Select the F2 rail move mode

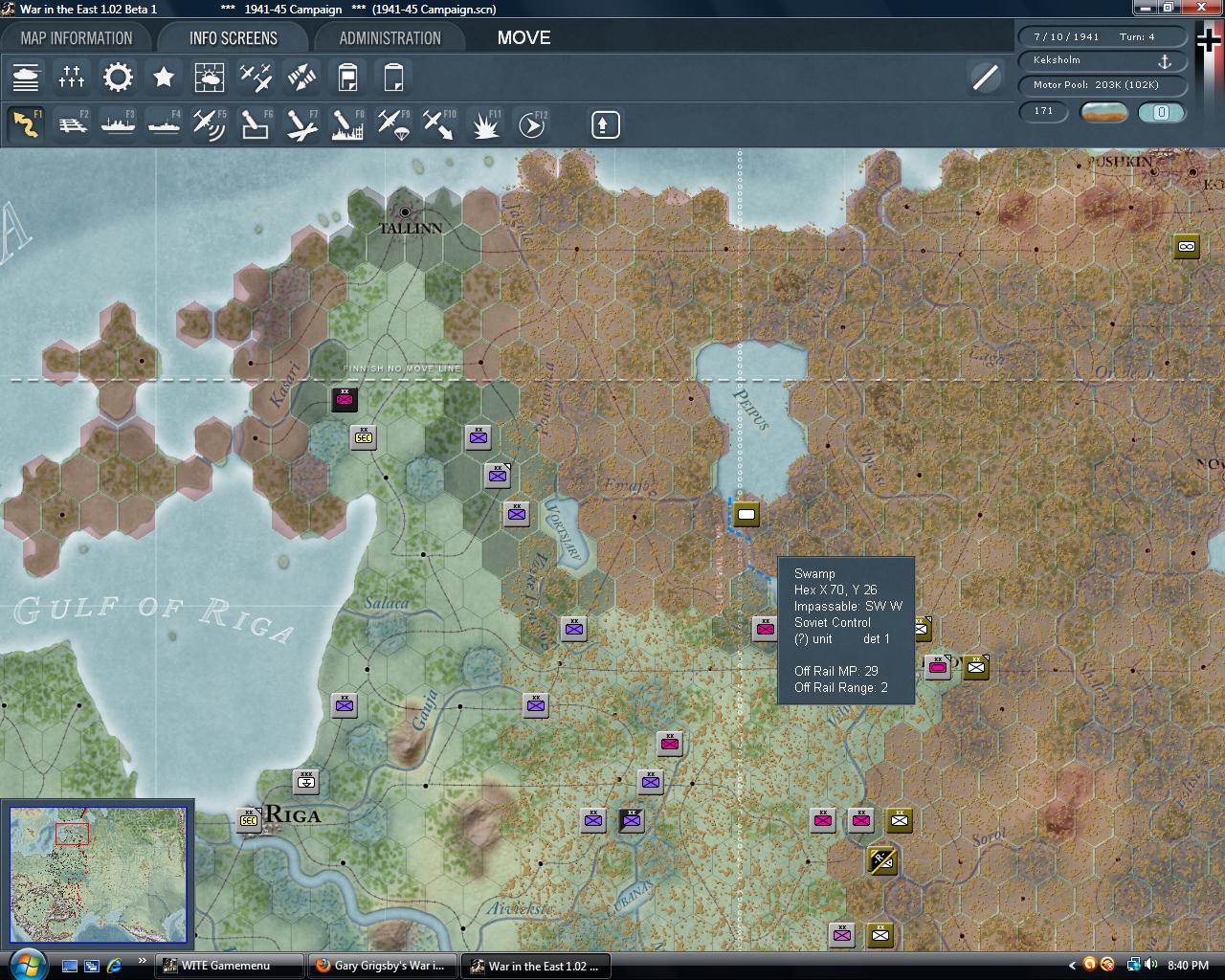(x=72, y=124)
